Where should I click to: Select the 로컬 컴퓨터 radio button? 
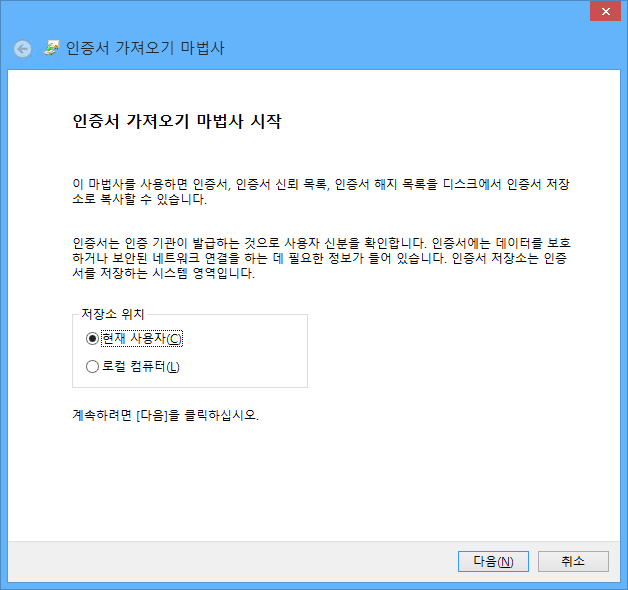[93, 367]
